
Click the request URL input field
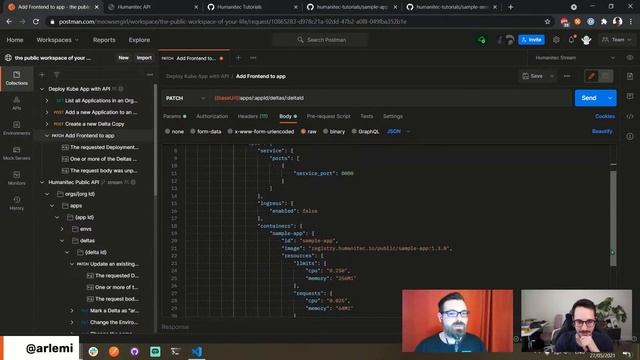pyautogui.click(x=391, y=98)
